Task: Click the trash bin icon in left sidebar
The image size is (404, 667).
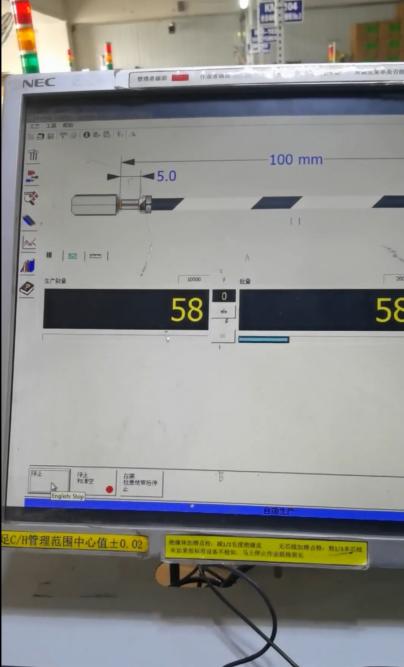Action: pos(33,154)
